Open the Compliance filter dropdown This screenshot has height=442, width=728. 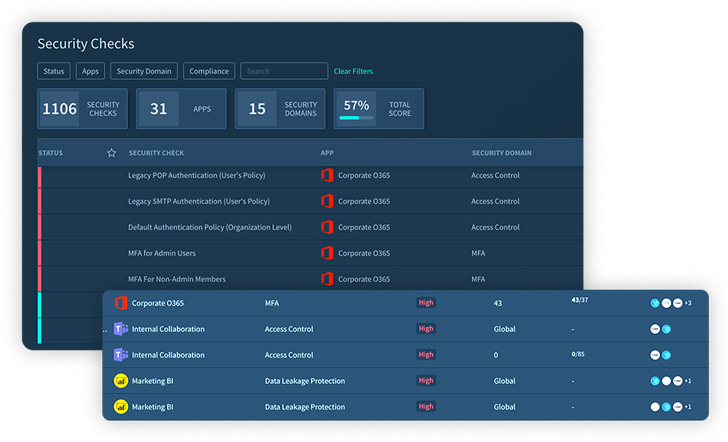[209, 71]
